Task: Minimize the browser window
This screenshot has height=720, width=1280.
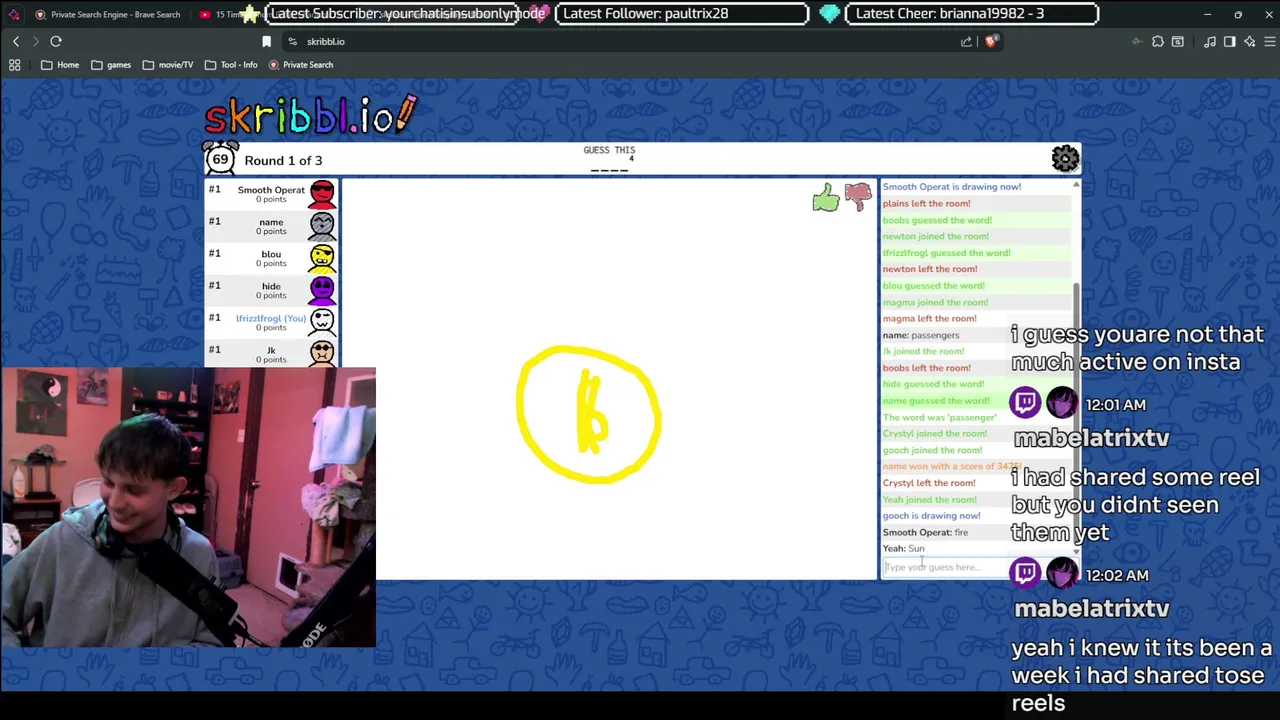Action: [1207, 14]
